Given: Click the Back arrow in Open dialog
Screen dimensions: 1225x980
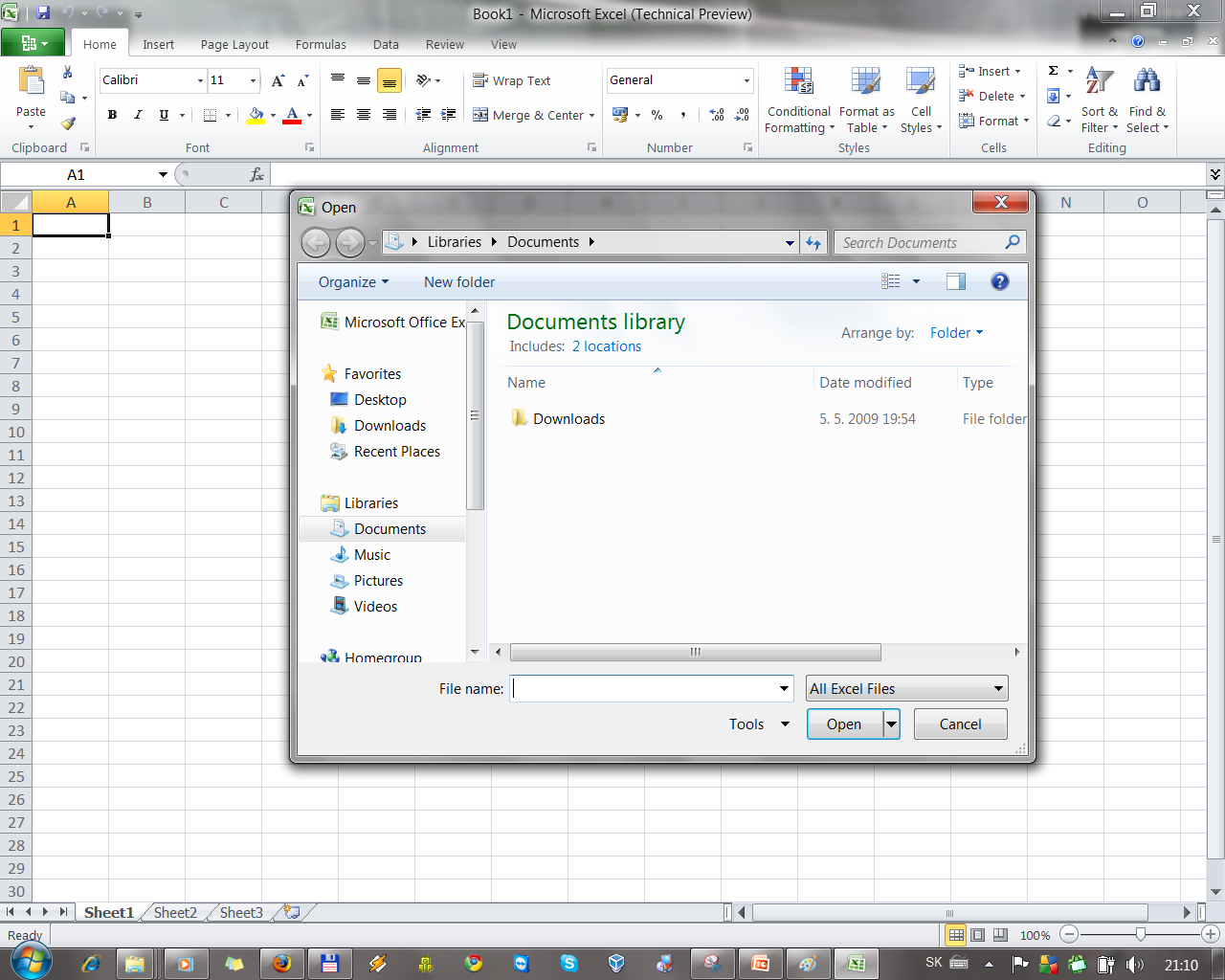Looking at the screenshot, I should pyautogui.click(x=316, y=243).
